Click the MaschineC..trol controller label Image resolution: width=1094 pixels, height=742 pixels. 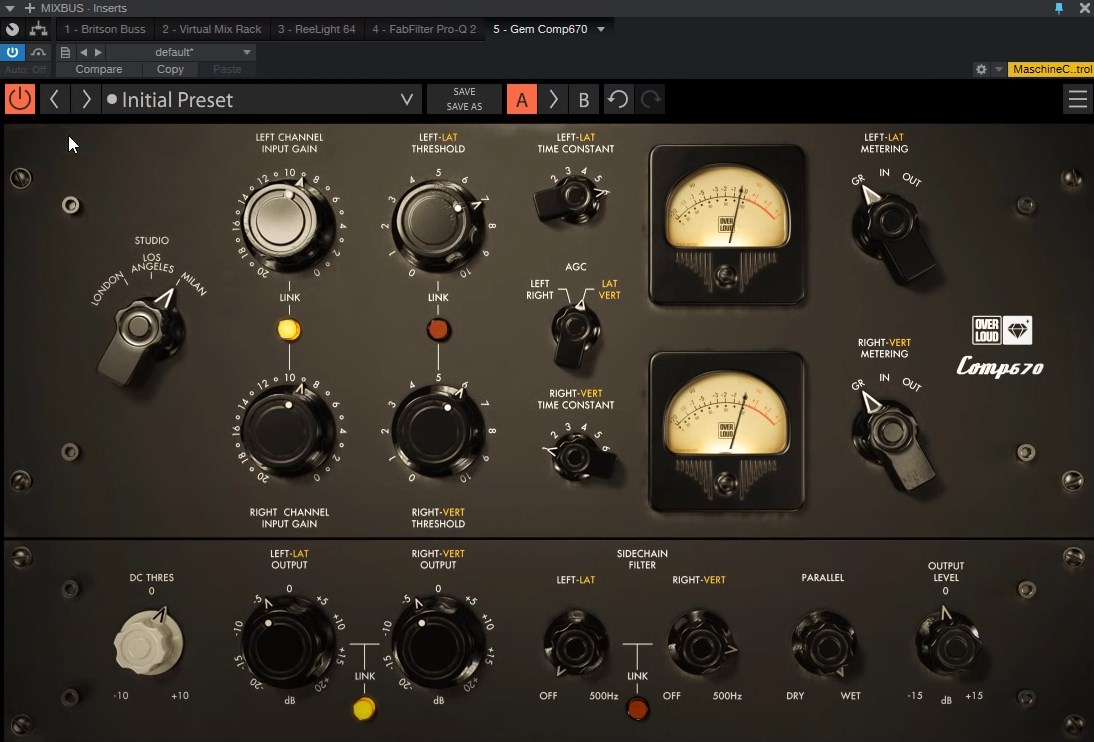coord(1051,69)
